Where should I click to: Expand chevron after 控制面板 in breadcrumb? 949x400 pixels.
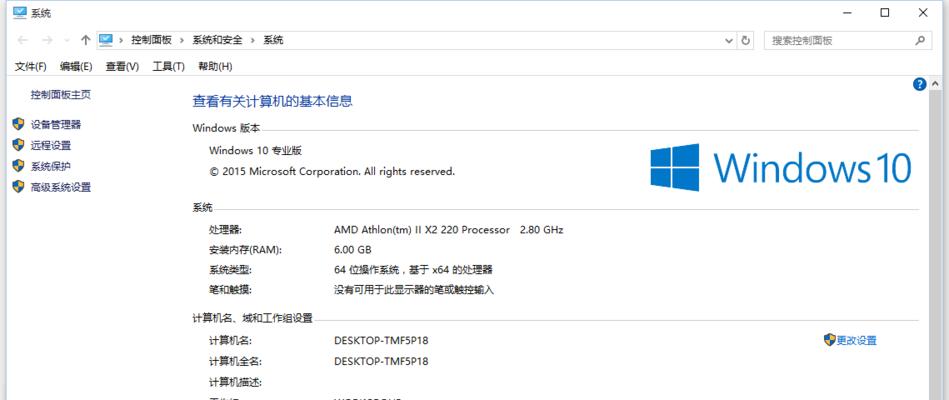(182, 41)
